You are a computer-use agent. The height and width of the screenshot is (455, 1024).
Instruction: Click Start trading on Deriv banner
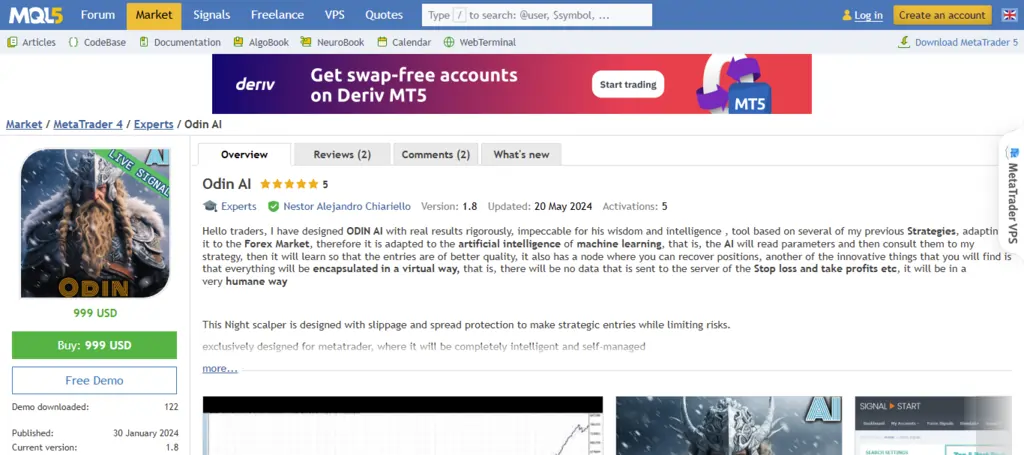point(628,84)
